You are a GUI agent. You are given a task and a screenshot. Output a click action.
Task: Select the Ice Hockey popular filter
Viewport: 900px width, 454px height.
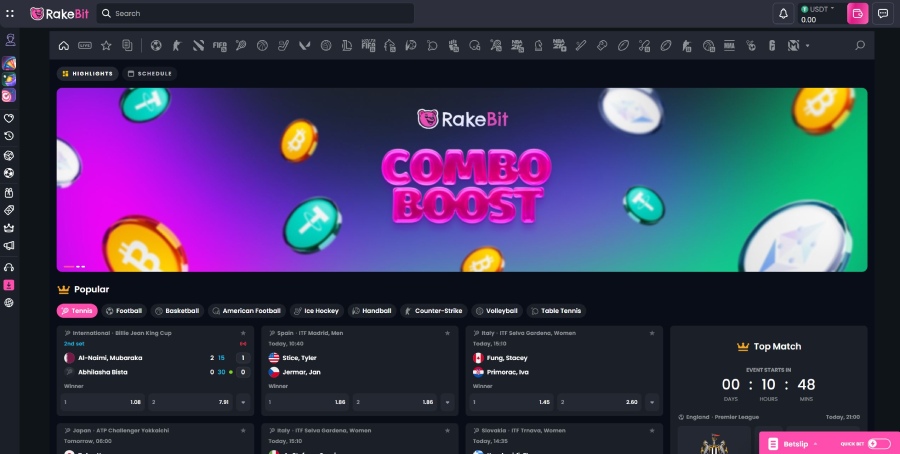[317, 311]
